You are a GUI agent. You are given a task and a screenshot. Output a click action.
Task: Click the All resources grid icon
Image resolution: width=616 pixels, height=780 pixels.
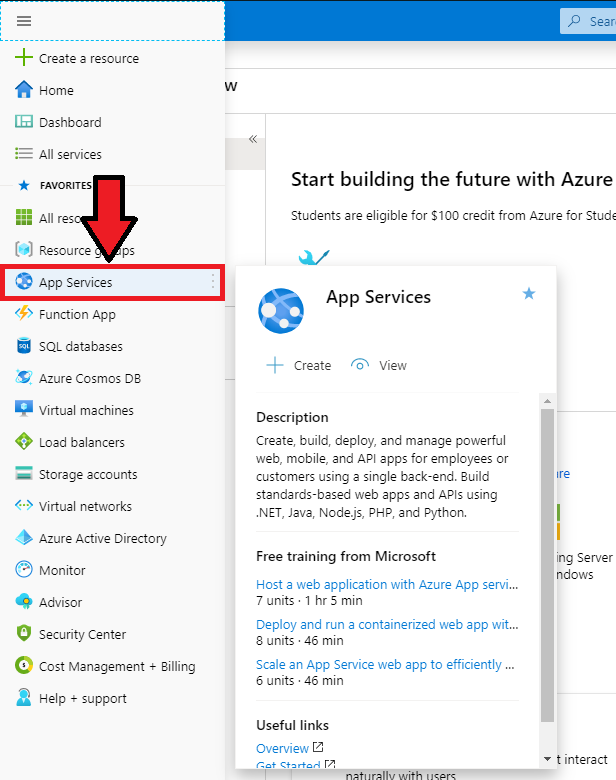(x=23, y=217)
